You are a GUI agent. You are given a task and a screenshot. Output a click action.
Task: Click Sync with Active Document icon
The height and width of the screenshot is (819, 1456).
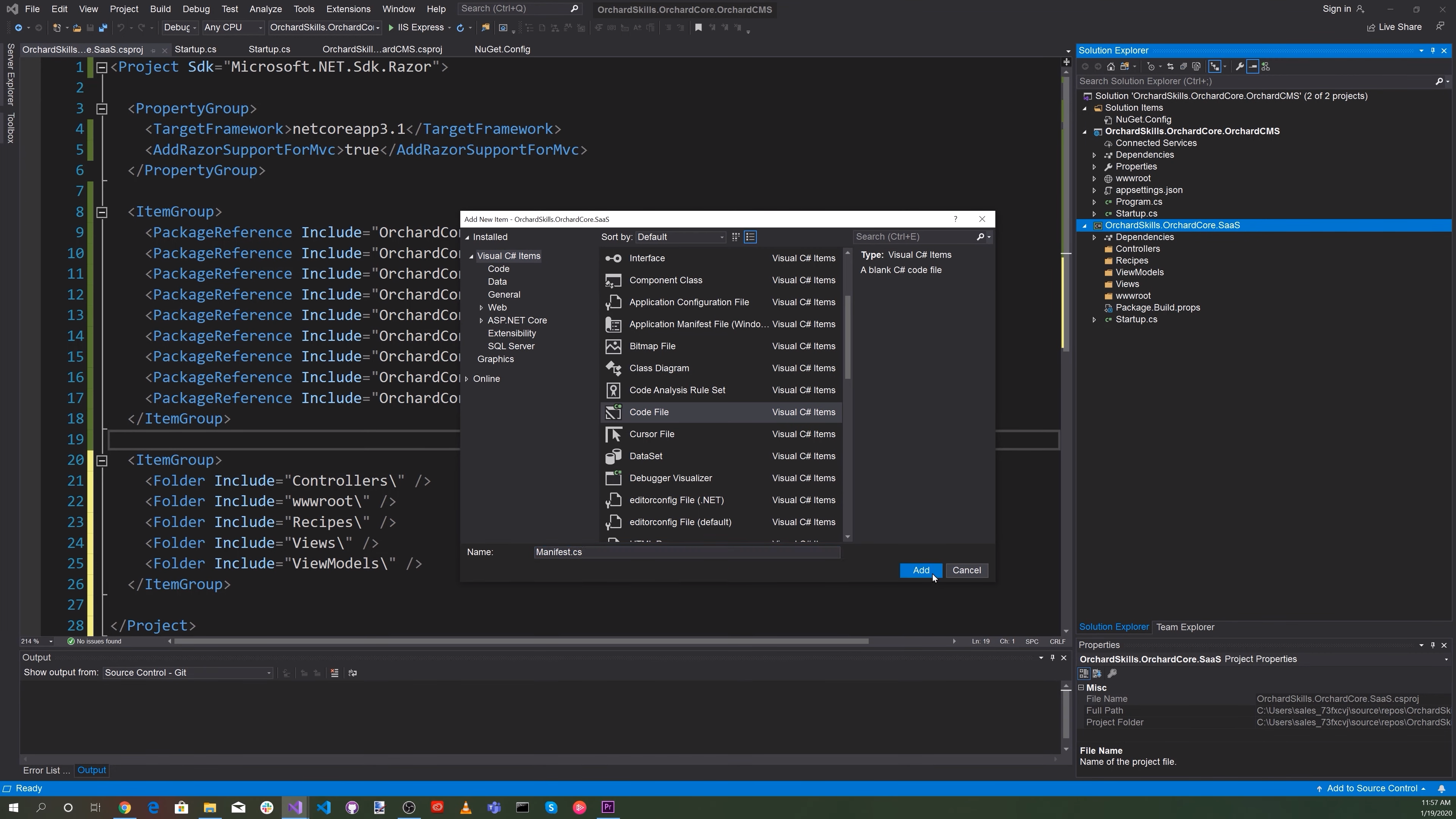pos(1170,67)
